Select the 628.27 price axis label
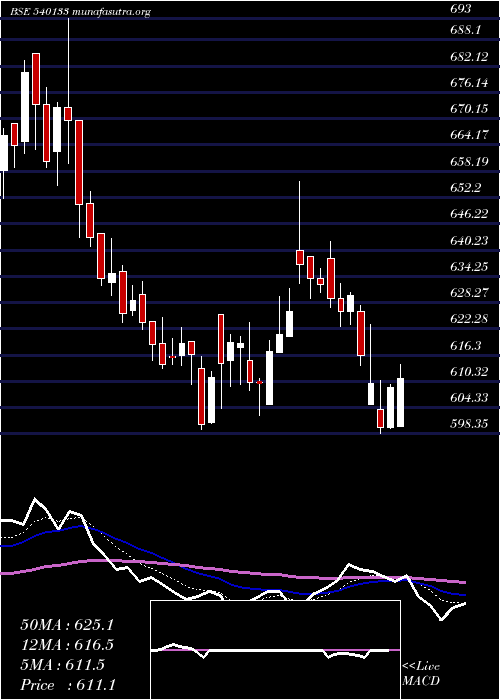Viewport: 500px width, 700px height. [470, 293]
